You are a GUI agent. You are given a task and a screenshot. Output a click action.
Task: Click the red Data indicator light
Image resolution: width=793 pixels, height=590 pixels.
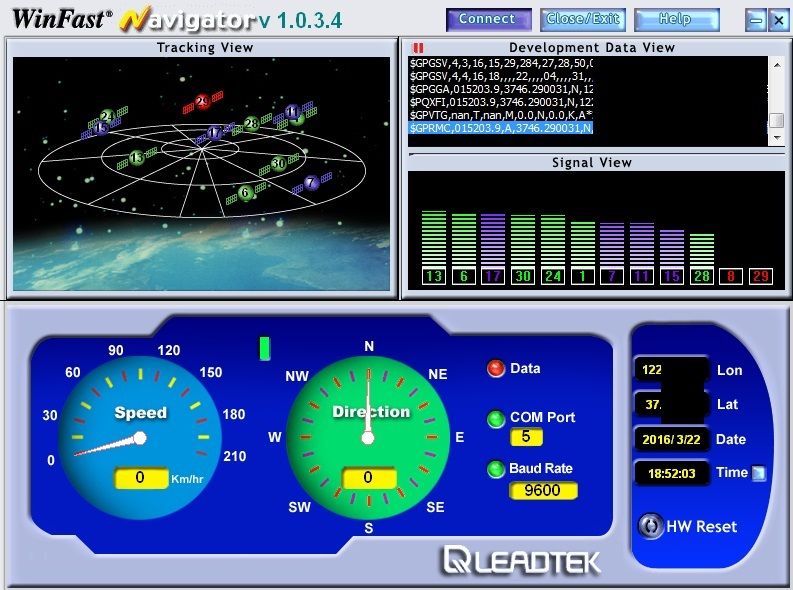pos(496,369)
